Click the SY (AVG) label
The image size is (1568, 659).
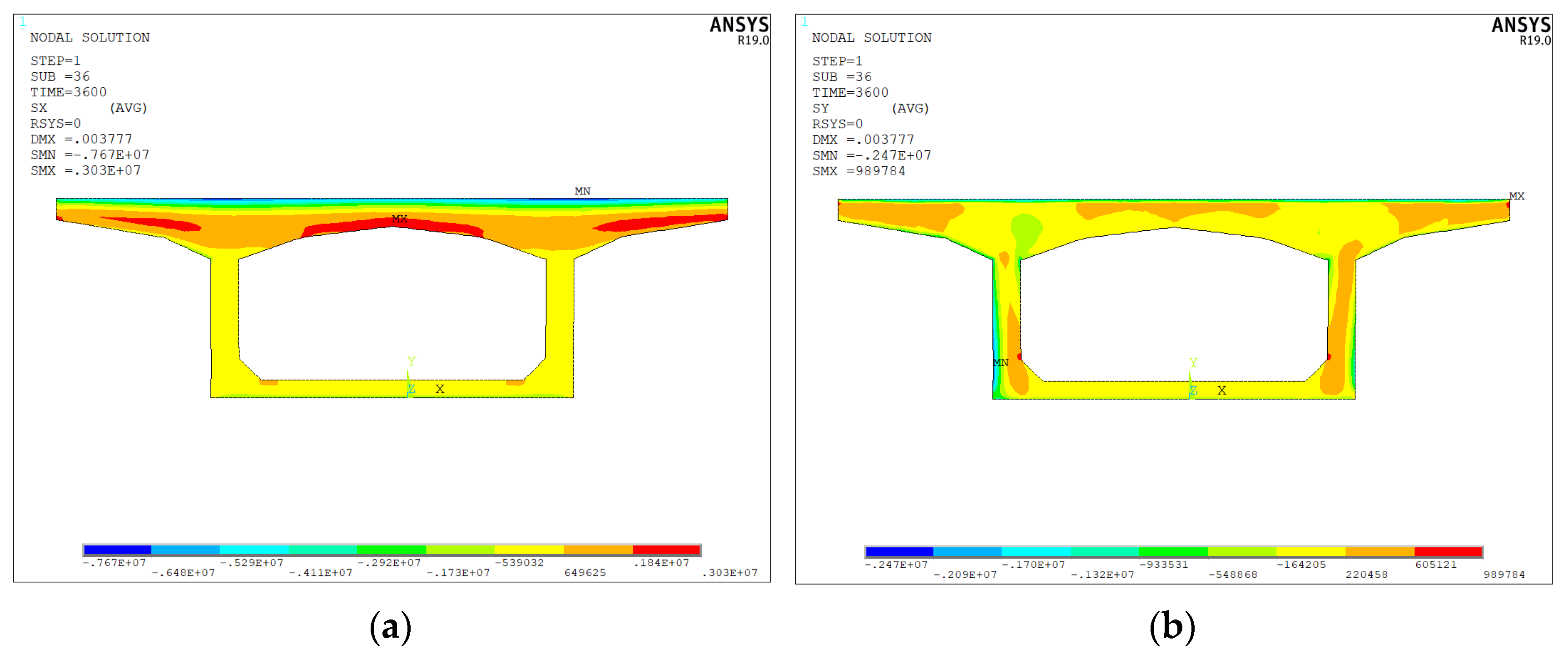point(870,109)
